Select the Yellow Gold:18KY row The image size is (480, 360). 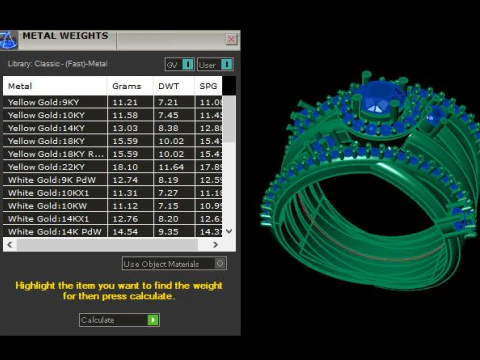[x=113, y=141]
